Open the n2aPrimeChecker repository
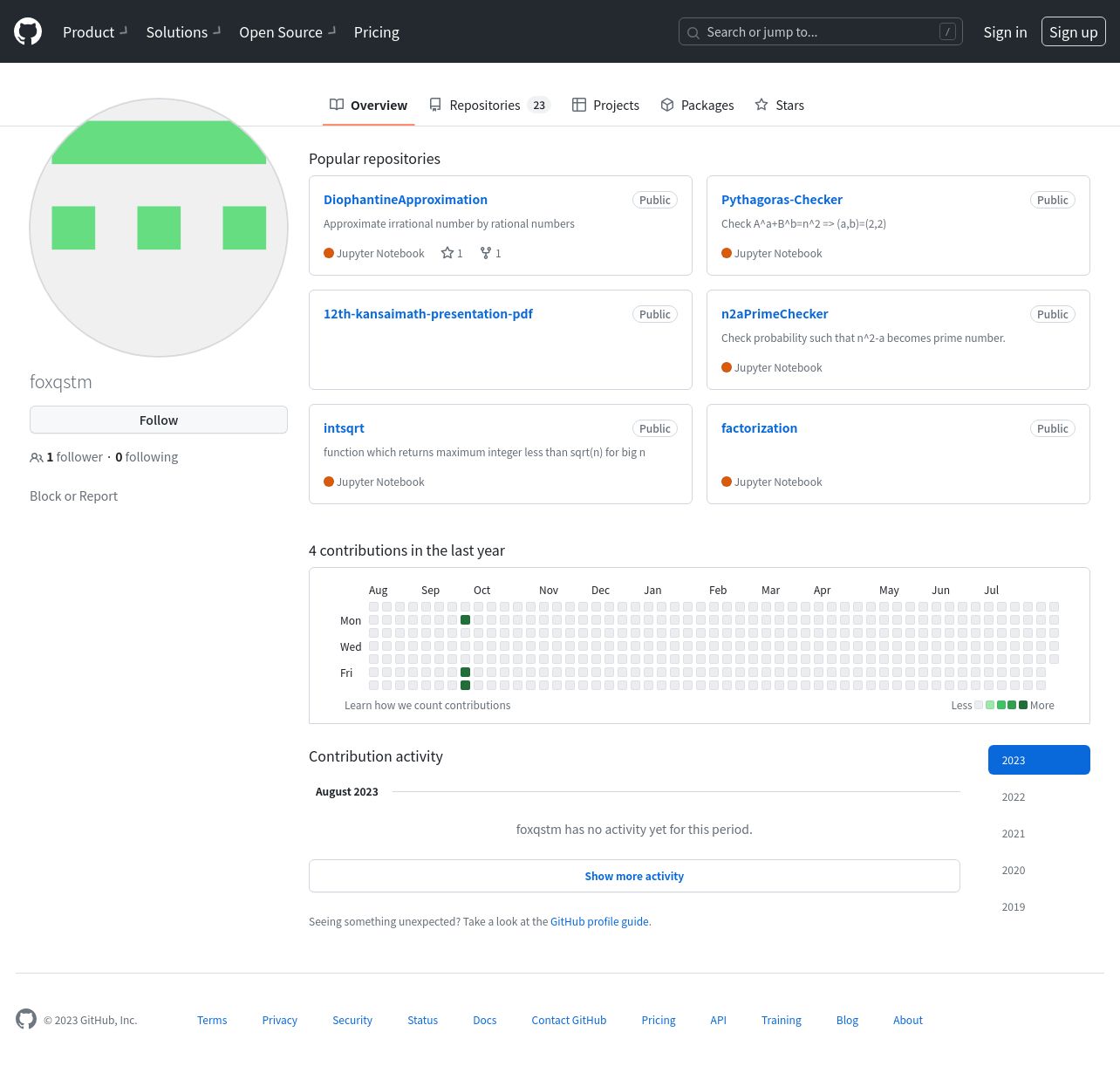The width and height of the screenshot is (1120, 1073). click(x=775, y=314)
